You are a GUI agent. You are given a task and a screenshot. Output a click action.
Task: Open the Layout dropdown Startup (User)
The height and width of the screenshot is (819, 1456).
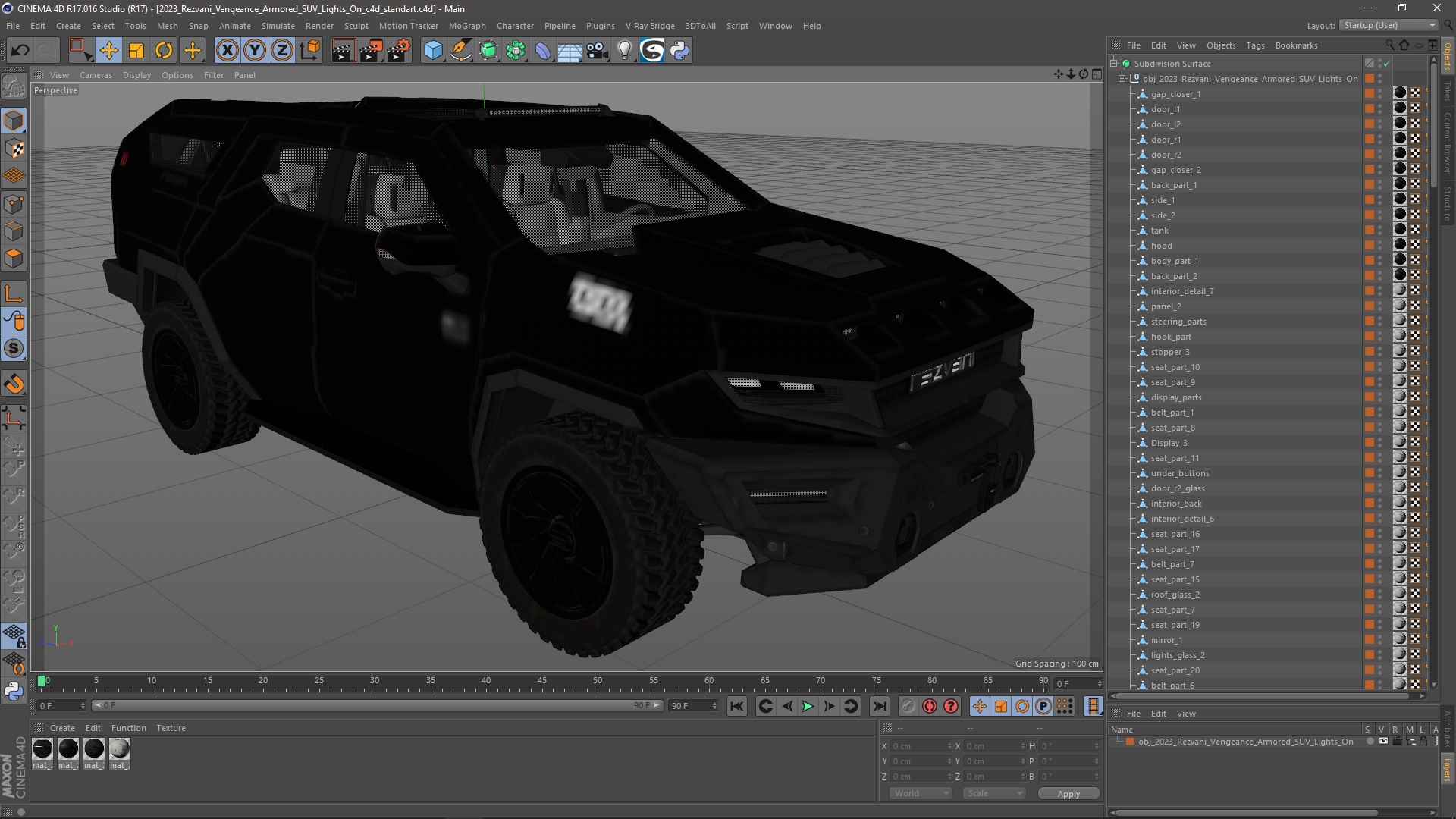click(x=1389, y=25)
